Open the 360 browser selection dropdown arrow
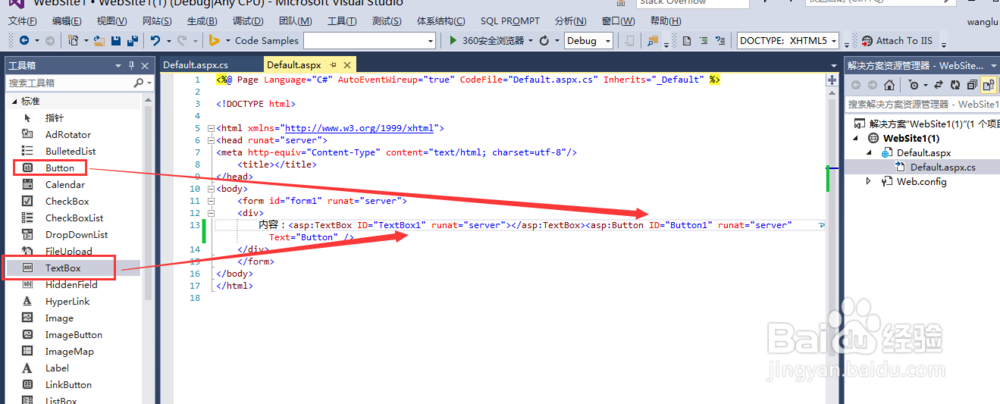 point(530,40)
